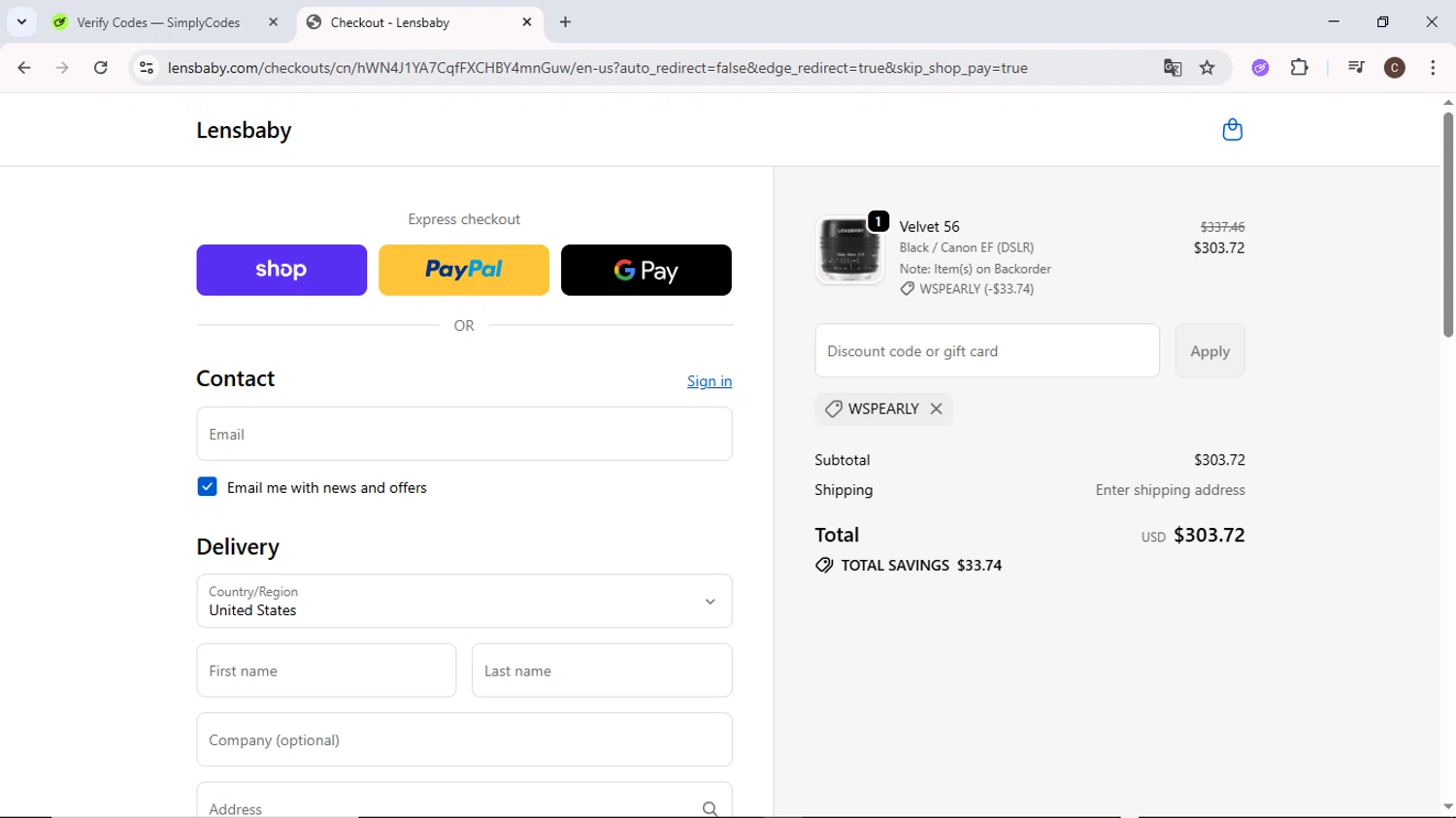Click the Lensbaby store logo
This screenshot has height=818, width=1456.
pos(244,130)
